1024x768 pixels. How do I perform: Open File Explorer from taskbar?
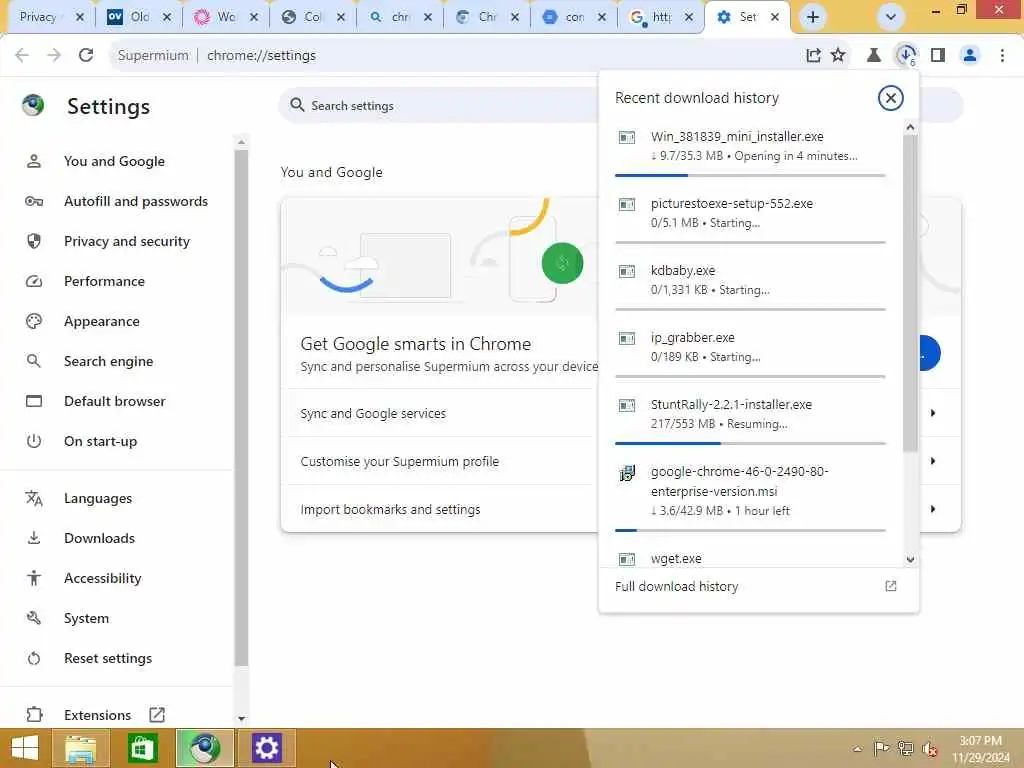[x=80, y=748]
